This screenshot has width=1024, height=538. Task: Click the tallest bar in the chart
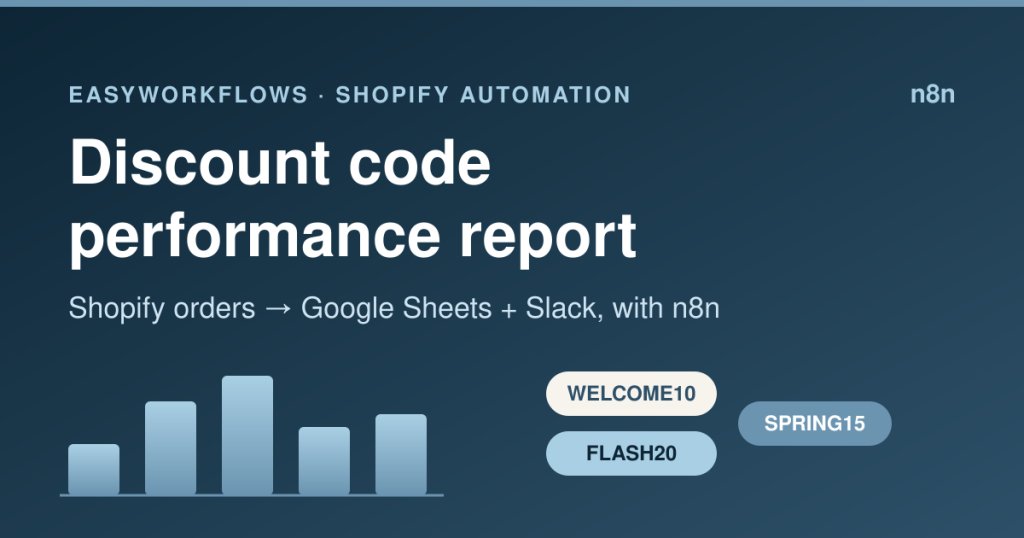coord(248,435)
